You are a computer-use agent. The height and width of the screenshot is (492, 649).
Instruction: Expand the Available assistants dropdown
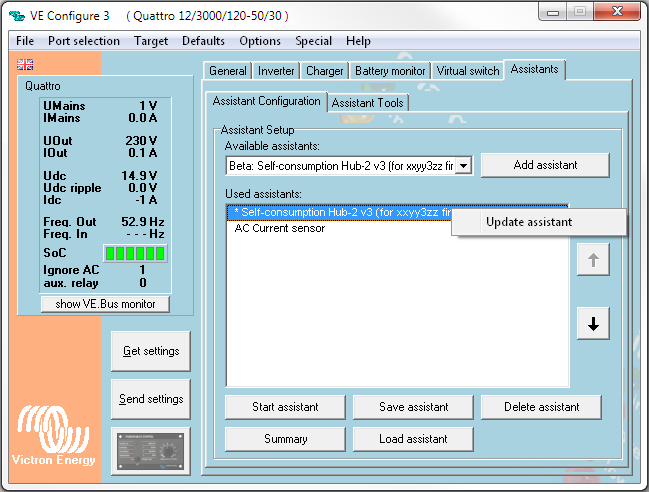(x=464, y=165)
